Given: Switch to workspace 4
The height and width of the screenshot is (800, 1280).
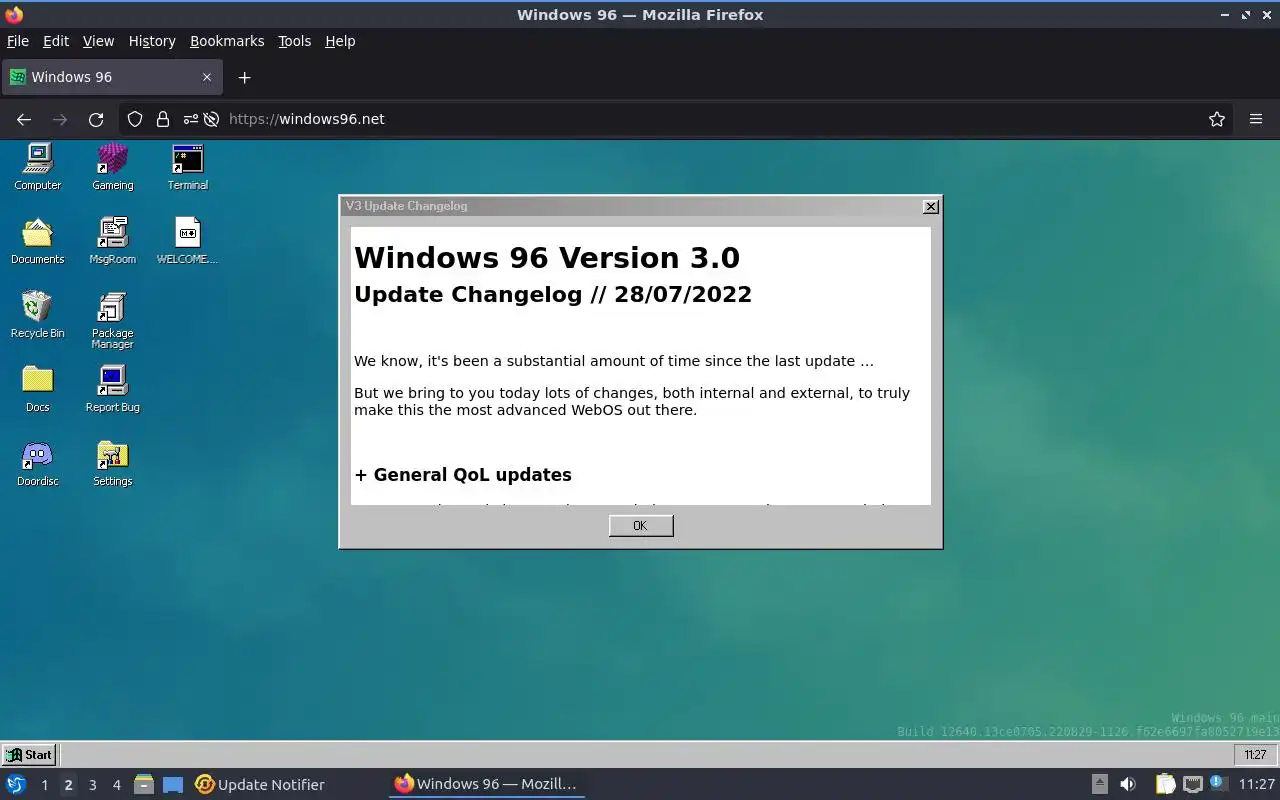Looking at the screenshot, I should (x=116, y=785).
